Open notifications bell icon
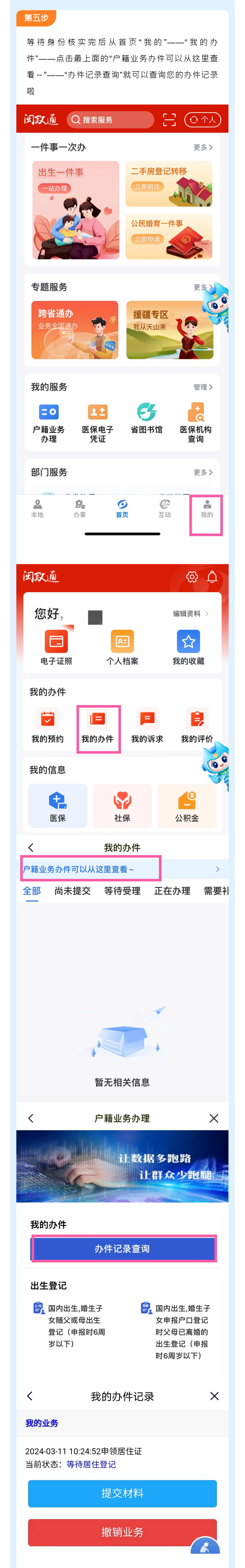Viewport: 245px width, 1568px height. coord(212,576)
